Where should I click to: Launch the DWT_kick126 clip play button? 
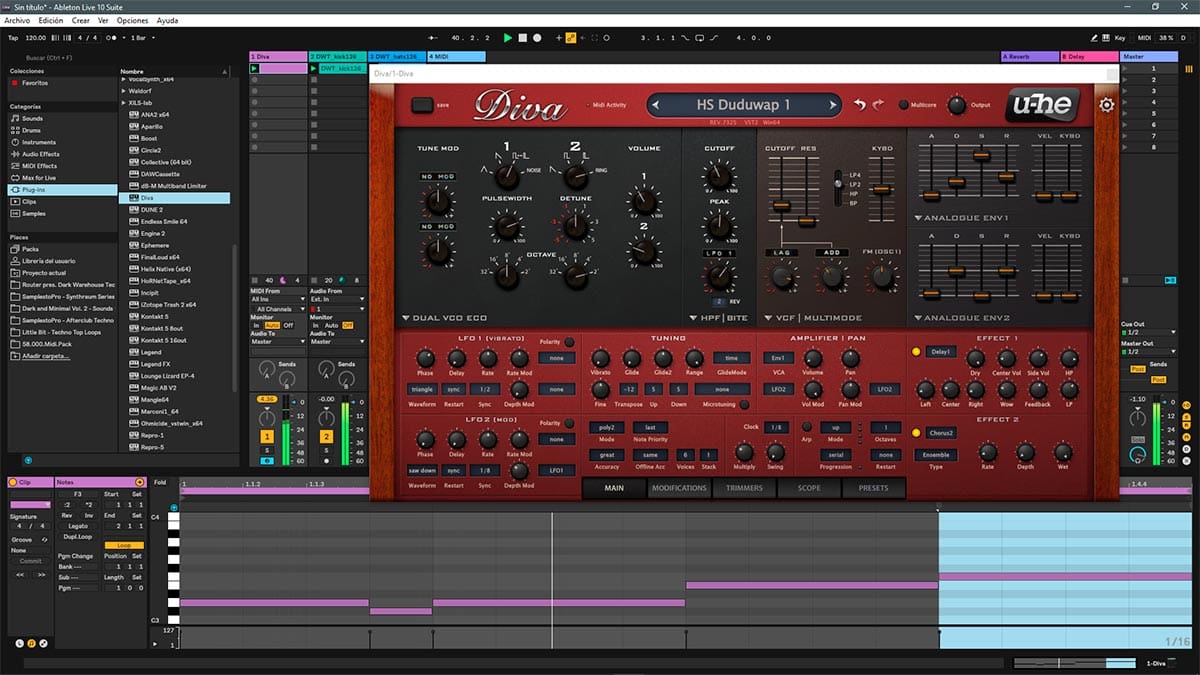[314, 69]
